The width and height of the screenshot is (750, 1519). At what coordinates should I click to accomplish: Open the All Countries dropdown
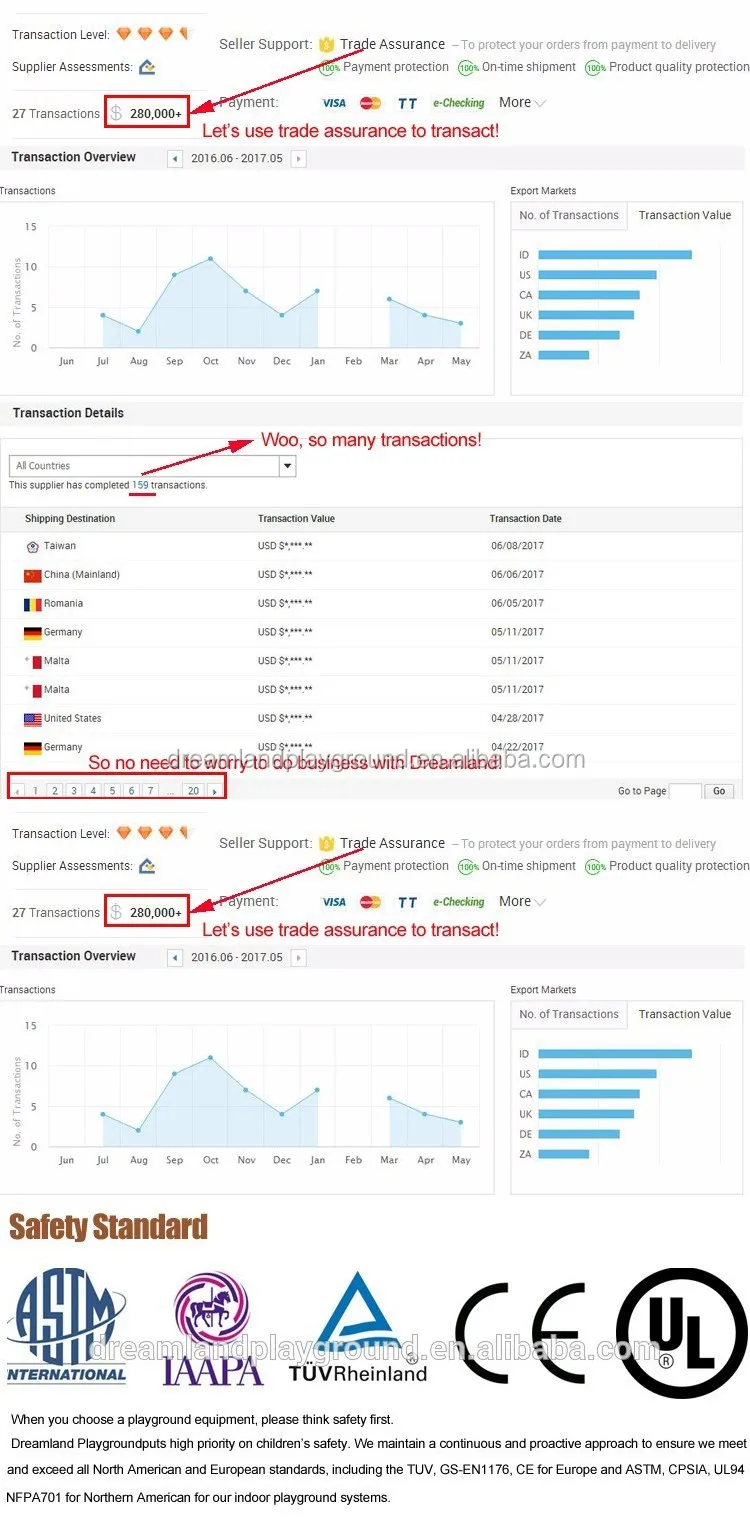click(x=152, y=466)
